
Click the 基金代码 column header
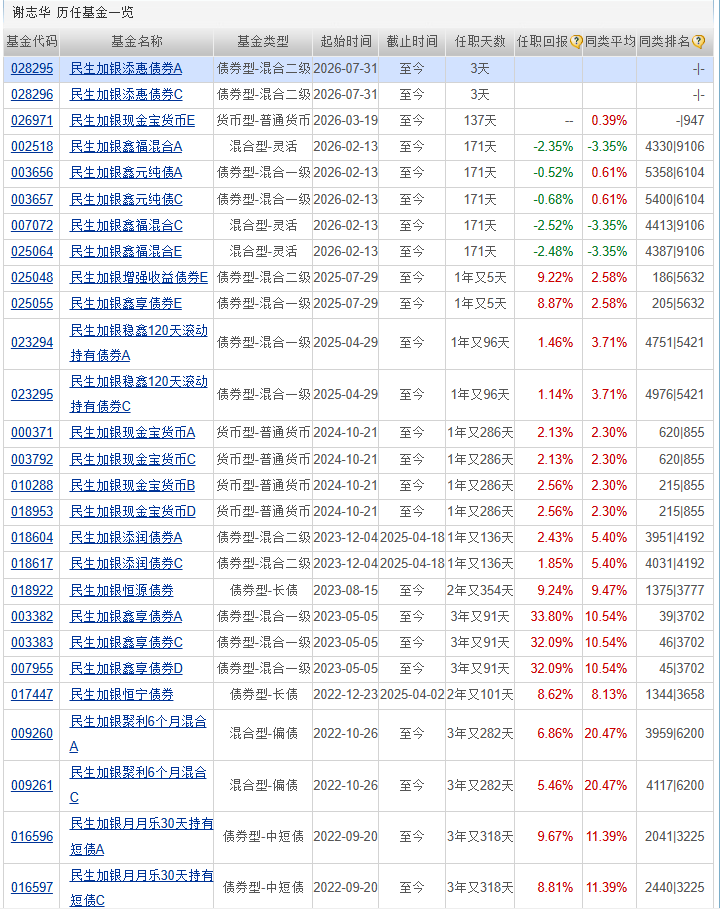click(32, 41)
